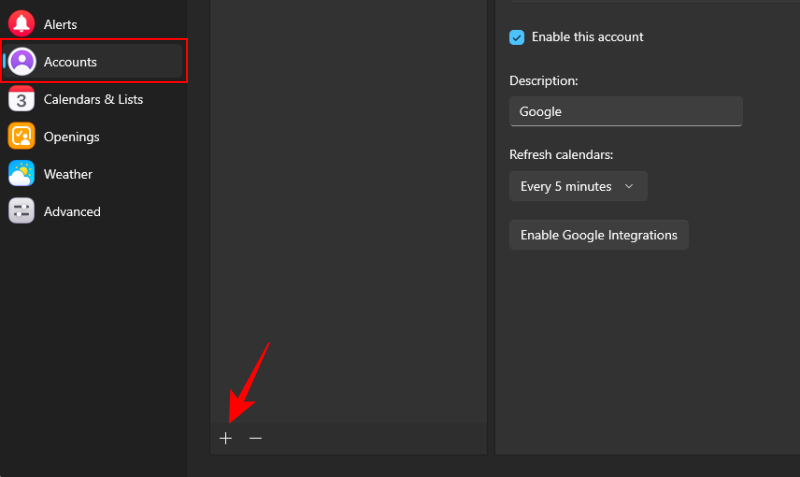This screenshot has height=477, width=800.
Task: Open the Alerts settings section
Action: [x=60, y=24]
